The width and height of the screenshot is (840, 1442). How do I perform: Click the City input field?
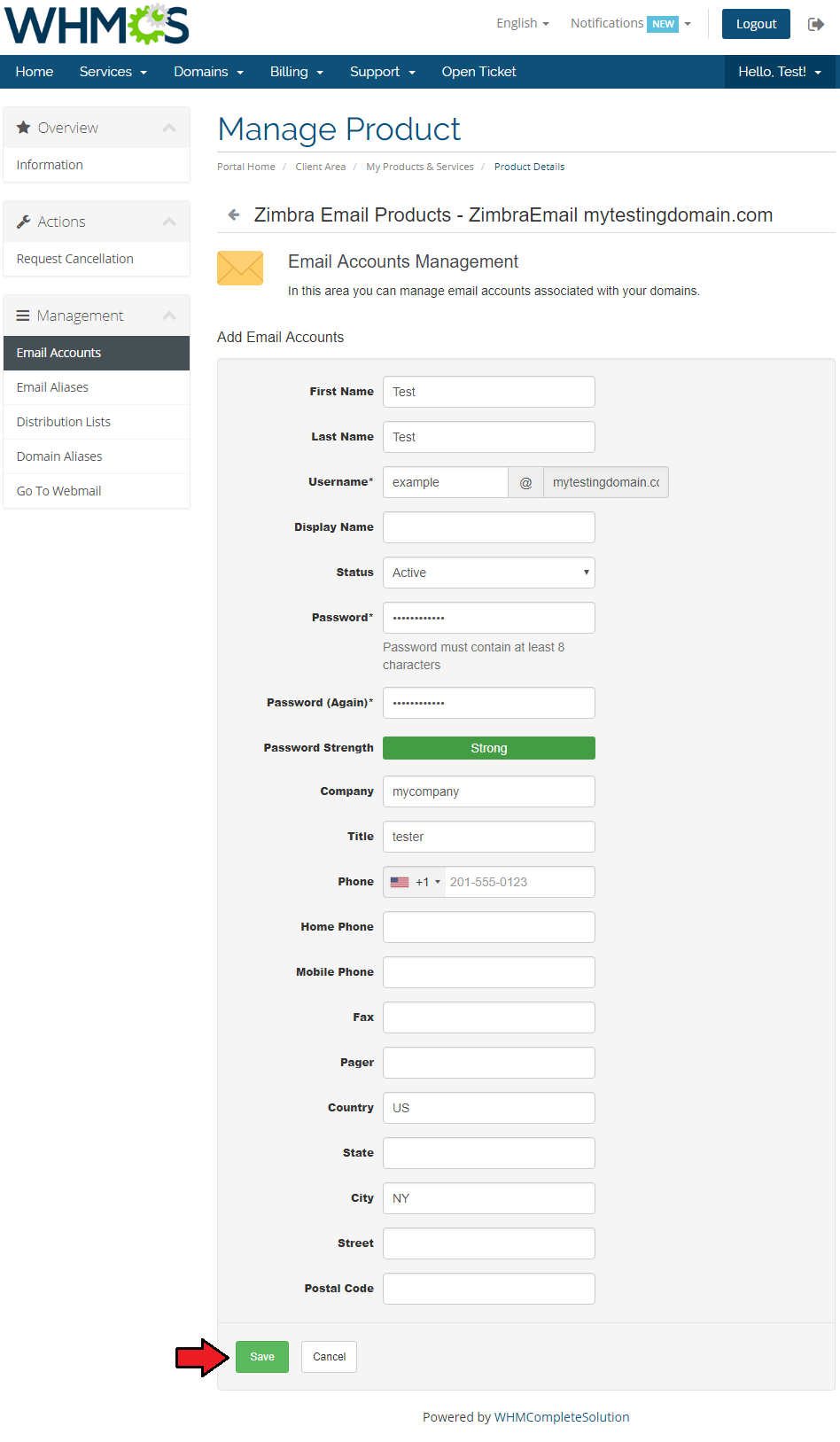click(x=489, y=1198)
